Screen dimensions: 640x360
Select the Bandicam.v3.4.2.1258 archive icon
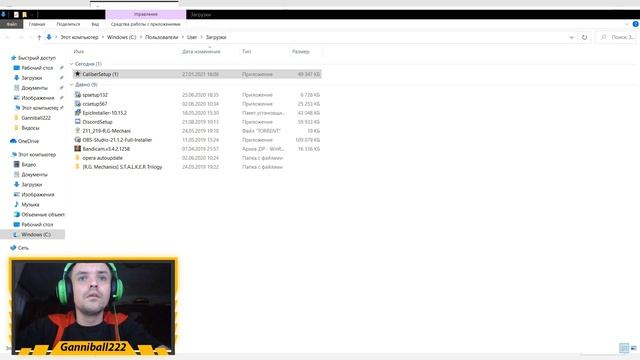coord(78,149)
